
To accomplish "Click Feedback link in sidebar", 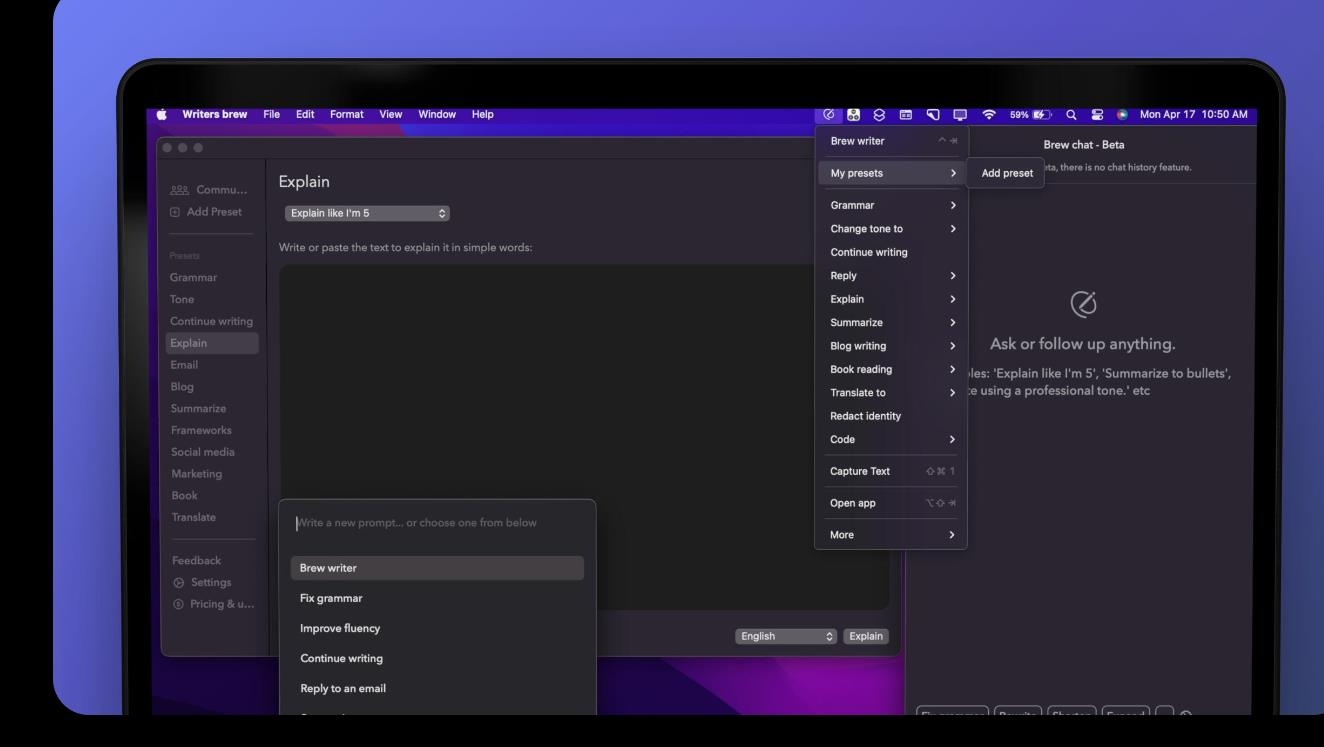I will pyautogui.click(x=195, y=561).
